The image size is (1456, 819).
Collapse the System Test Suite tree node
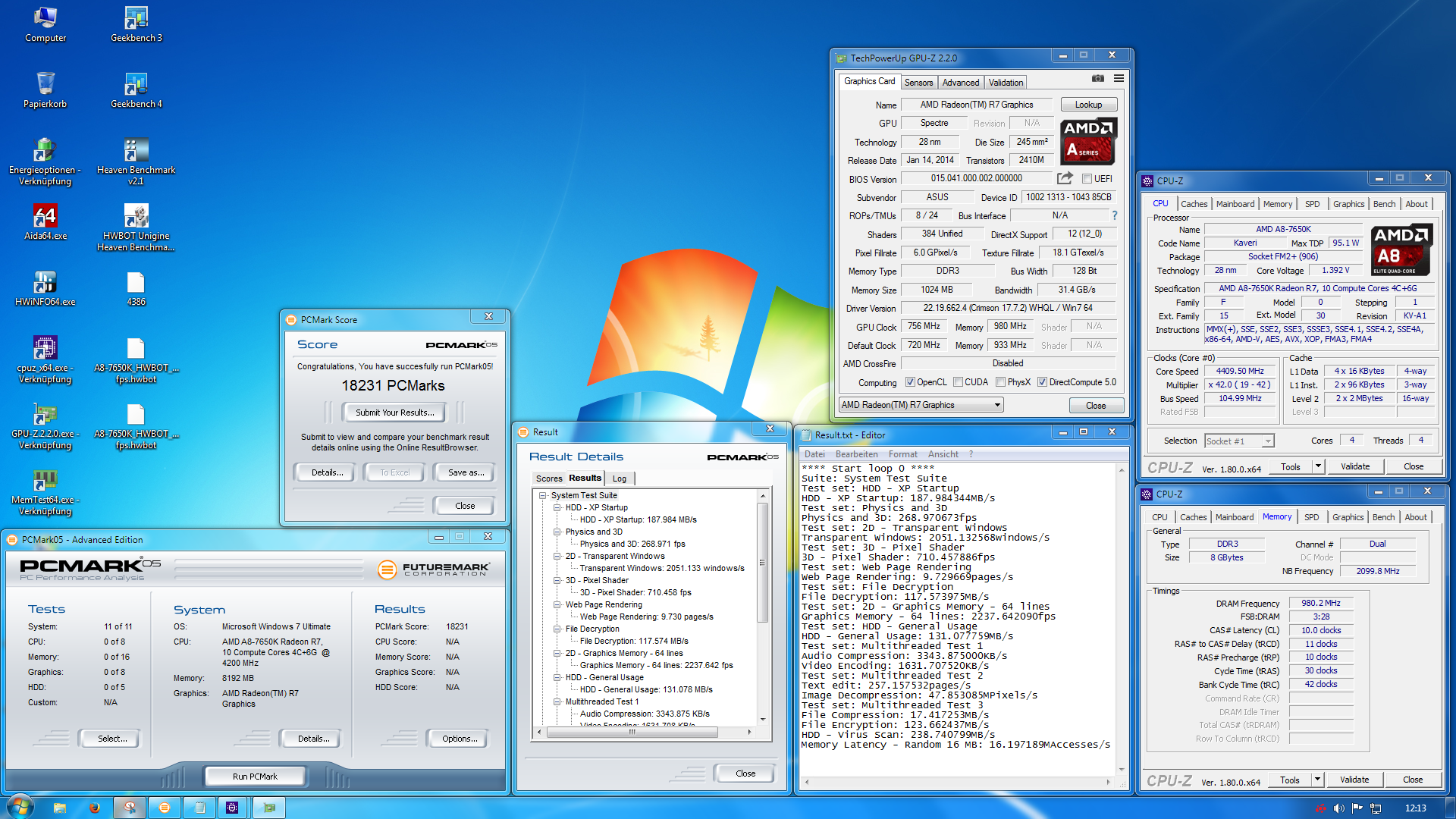tap(543, 495)
